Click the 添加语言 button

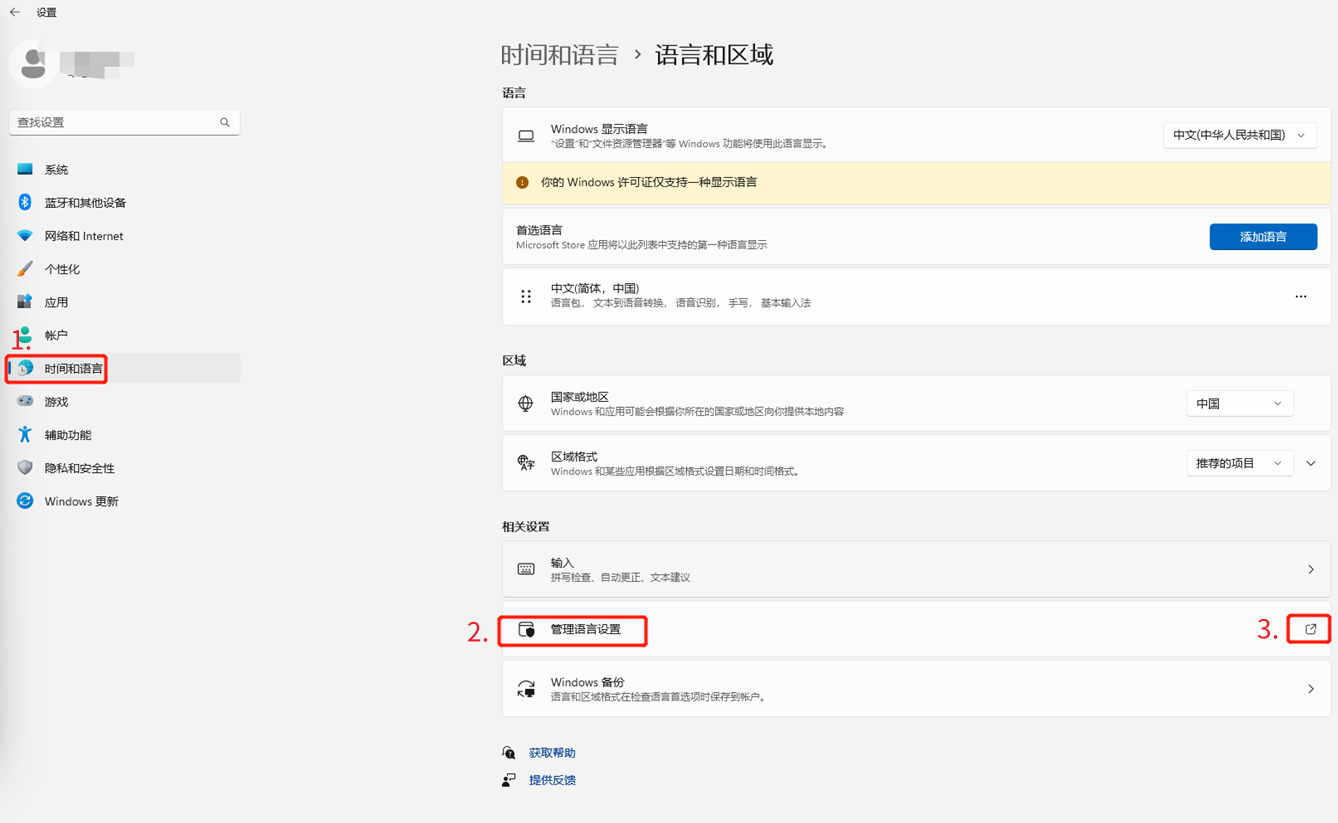[1263, 237]
